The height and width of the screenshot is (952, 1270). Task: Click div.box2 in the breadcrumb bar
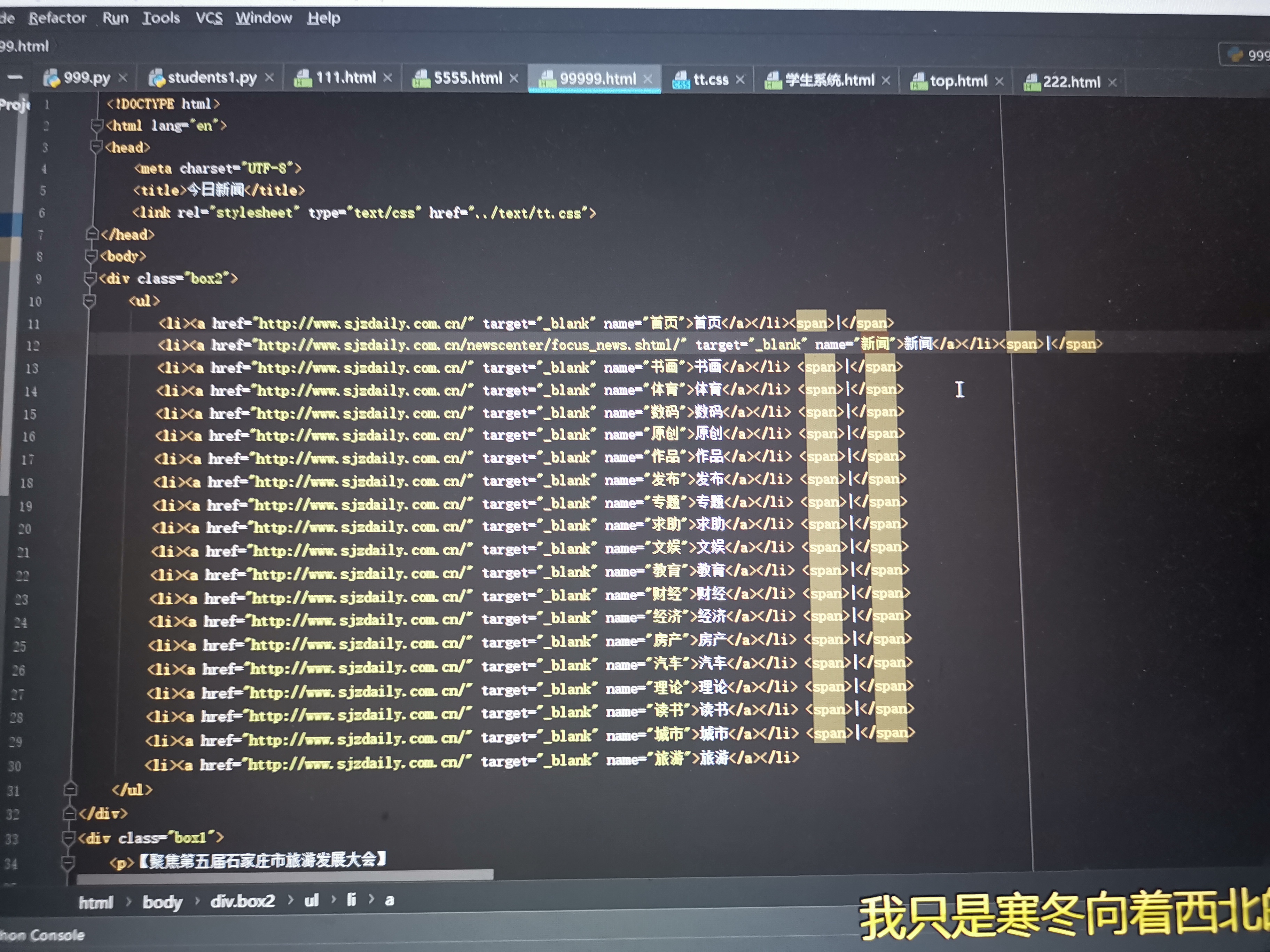[242, 901]
